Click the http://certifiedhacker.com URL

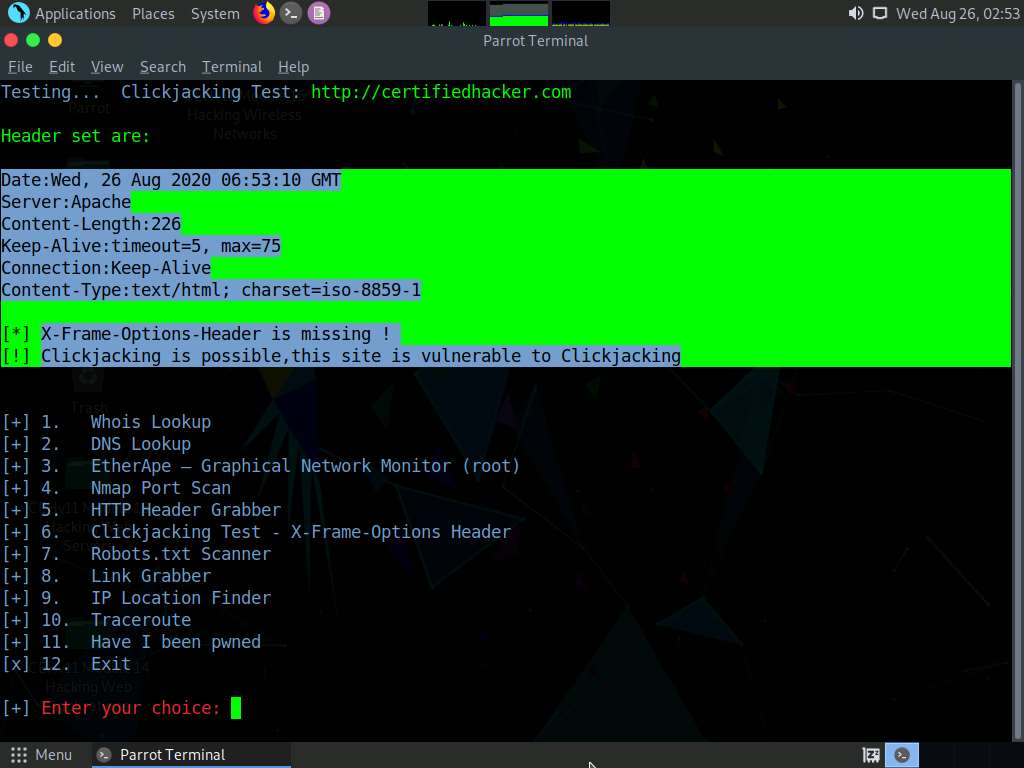441,92
